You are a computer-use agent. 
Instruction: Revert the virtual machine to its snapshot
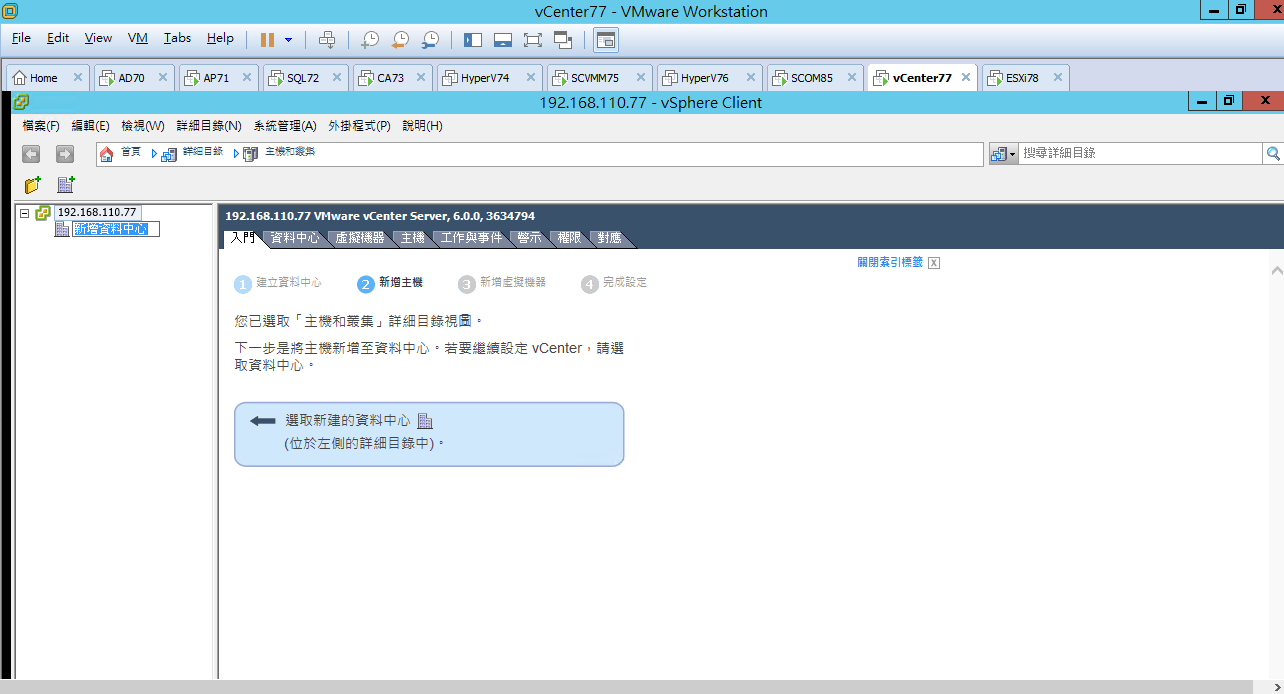coord(400,39)
